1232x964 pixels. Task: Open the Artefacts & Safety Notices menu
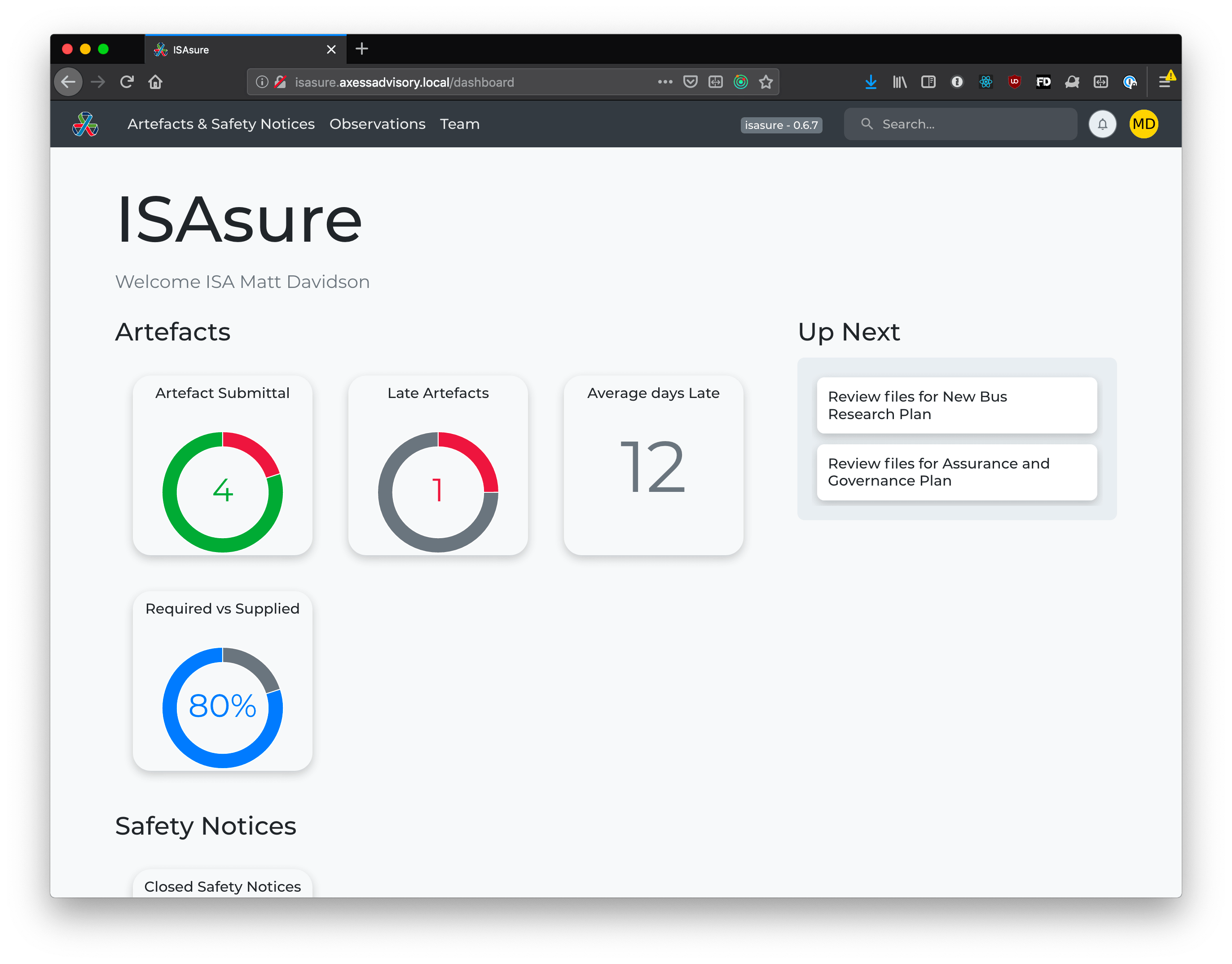(220, 124)
